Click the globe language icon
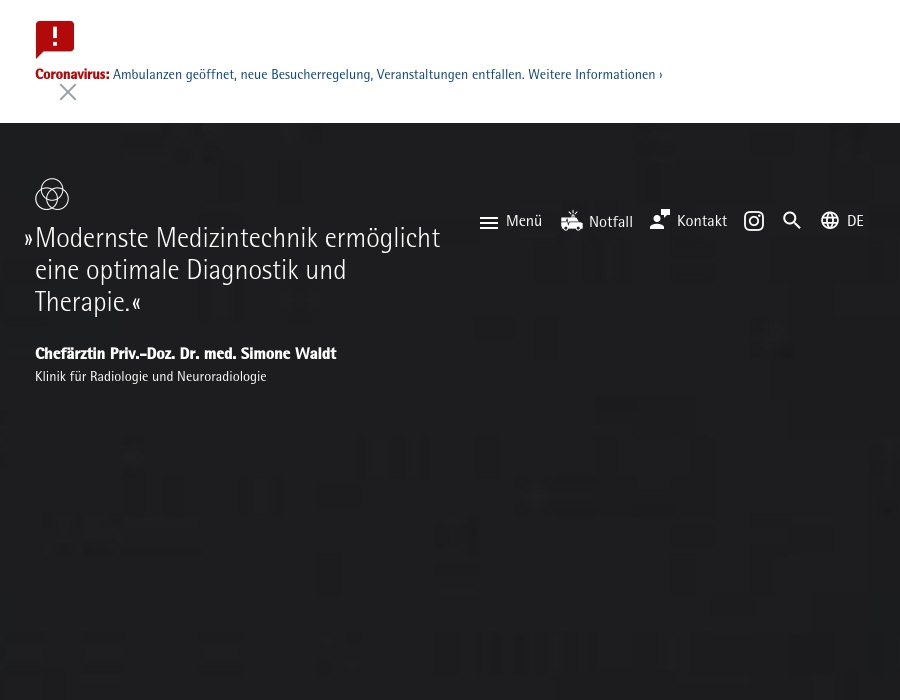 coord(830,221)
